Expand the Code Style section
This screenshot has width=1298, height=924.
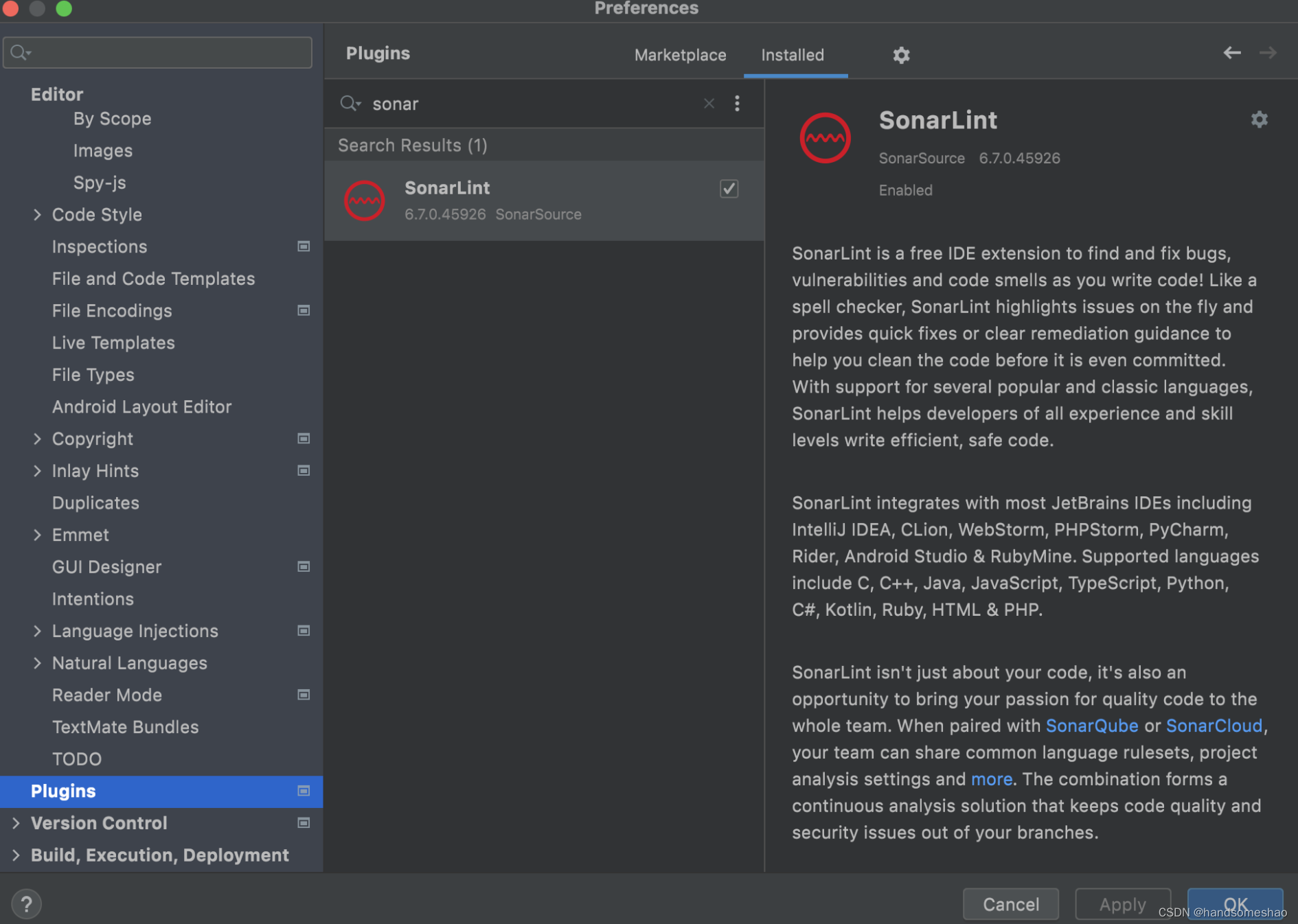[x=38, y=214]
